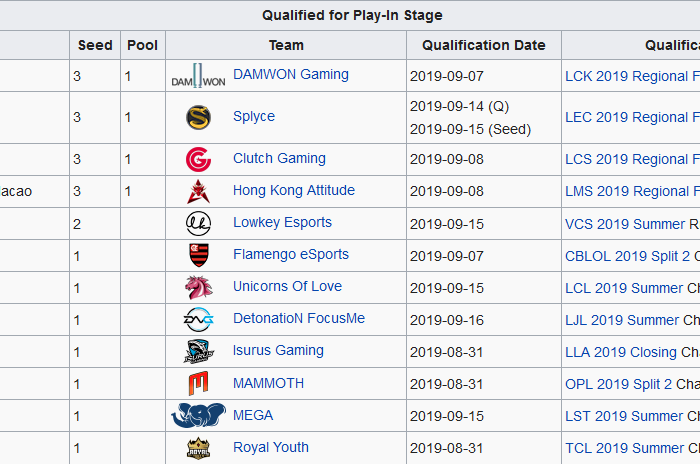Click the Clutch Gaming logo icon
Viewport: 700px width, 464px height.
pos(198,159)
